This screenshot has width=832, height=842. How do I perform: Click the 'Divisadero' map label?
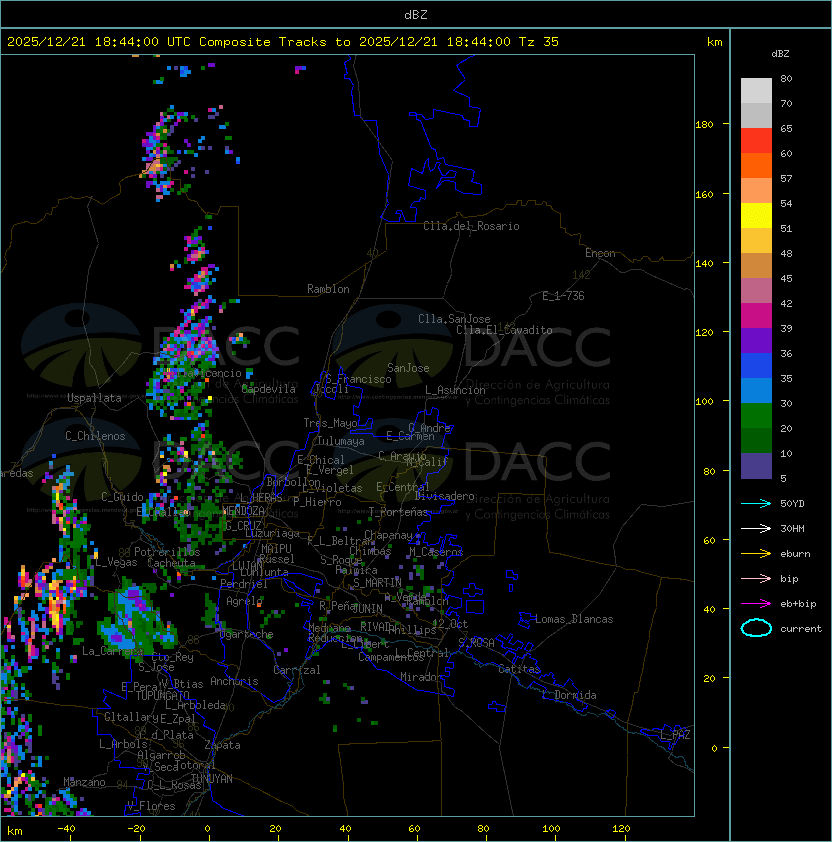(x=444, y=496)
